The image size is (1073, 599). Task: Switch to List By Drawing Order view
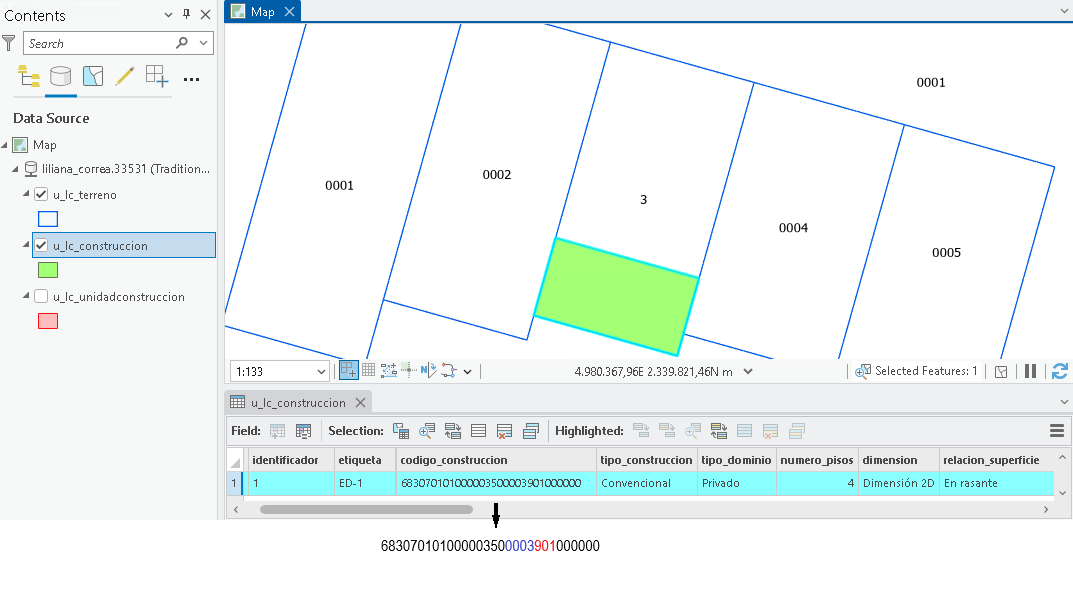[29, 76]
